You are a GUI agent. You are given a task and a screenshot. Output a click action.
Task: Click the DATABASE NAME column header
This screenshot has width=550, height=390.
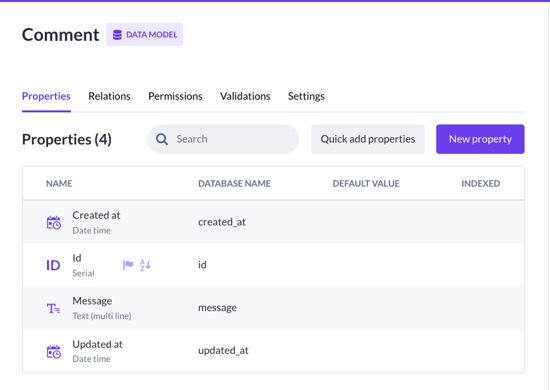[x=234, y=183]
